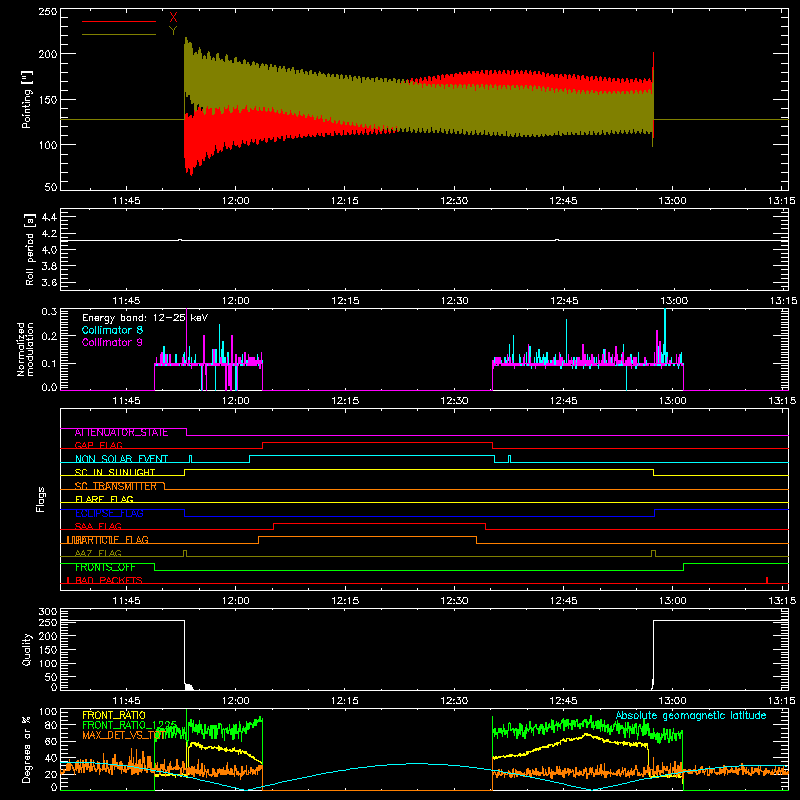Click the Pointing axis title
800x800 pixels.
27,99
